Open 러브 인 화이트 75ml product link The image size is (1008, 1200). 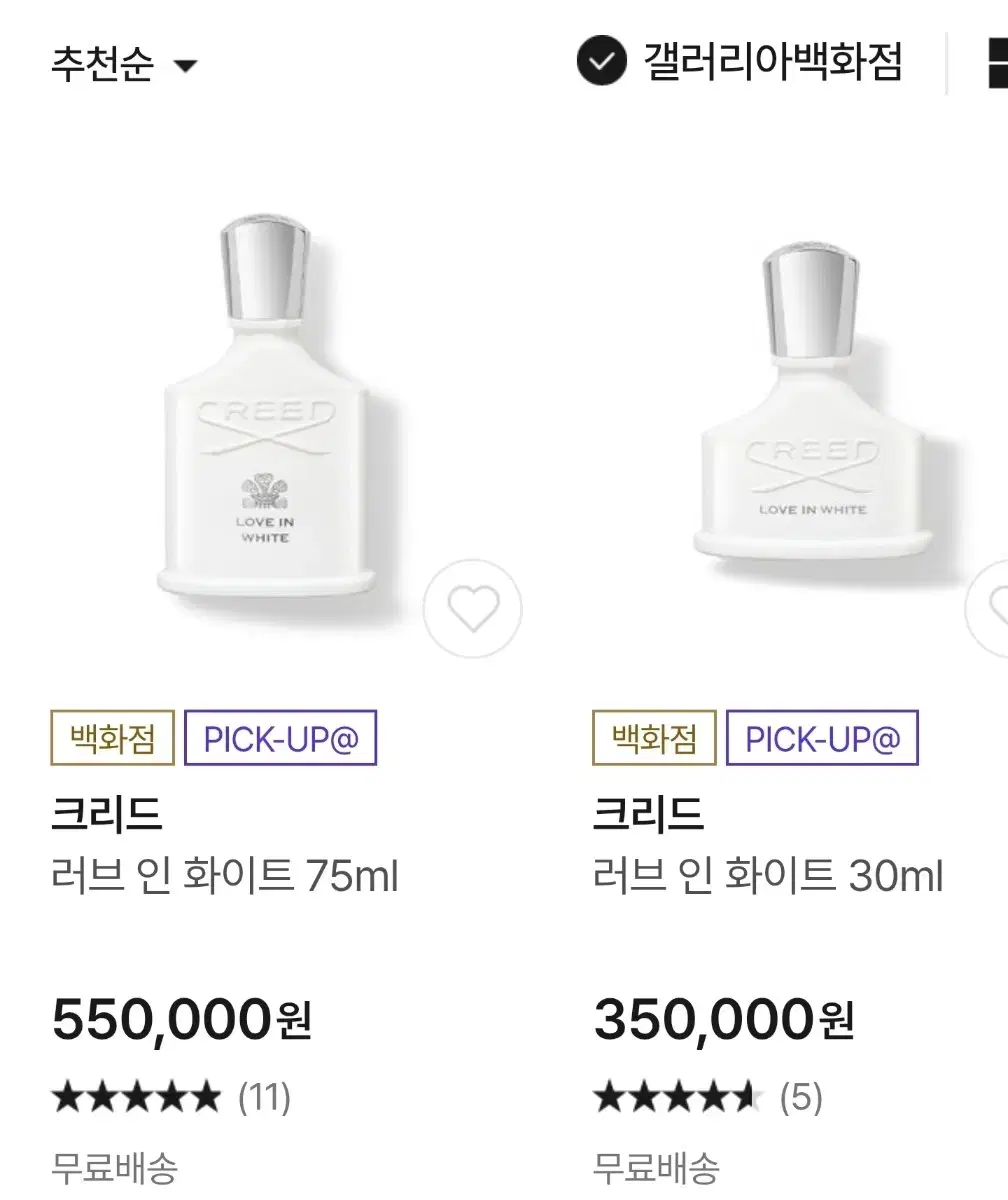[x=225, y=877]
